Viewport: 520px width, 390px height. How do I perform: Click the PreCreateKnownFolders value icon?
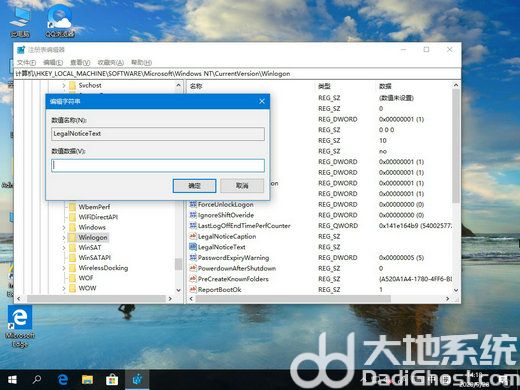point(193,279)
